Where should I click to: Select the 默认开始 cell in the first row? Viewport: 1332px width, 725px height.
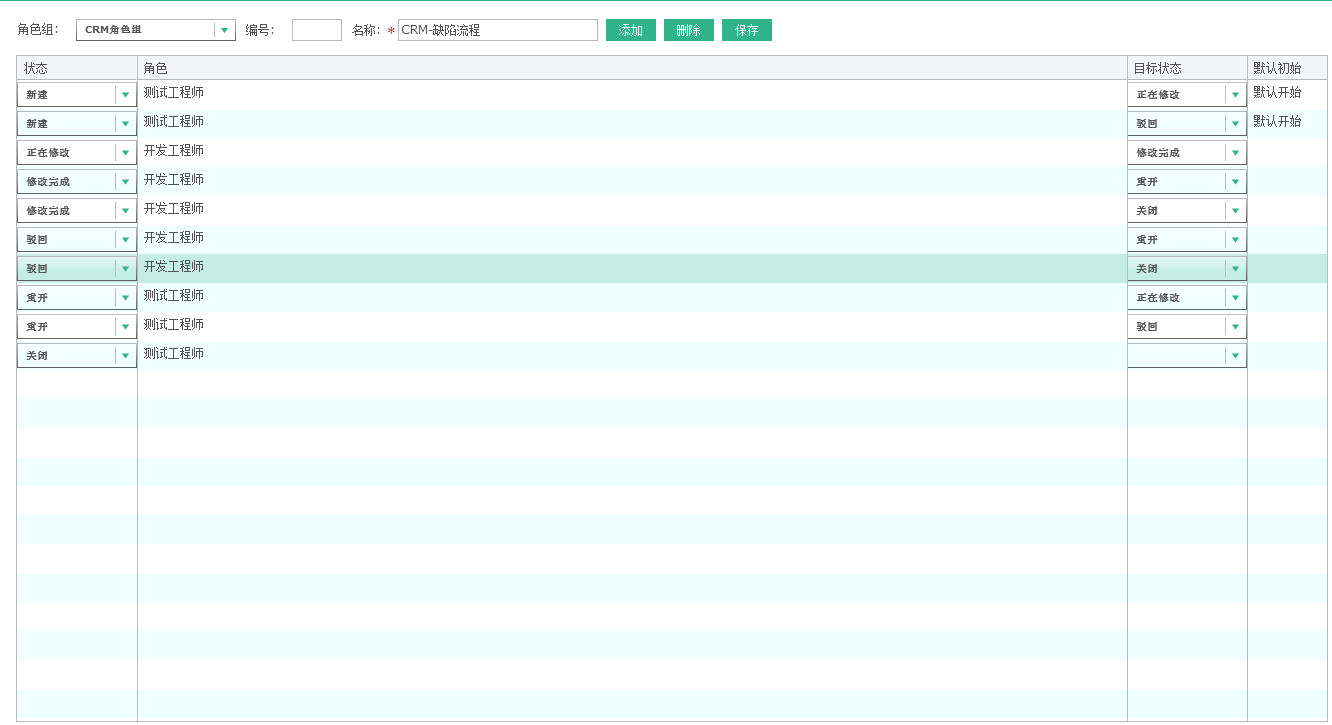[1277, 93]
